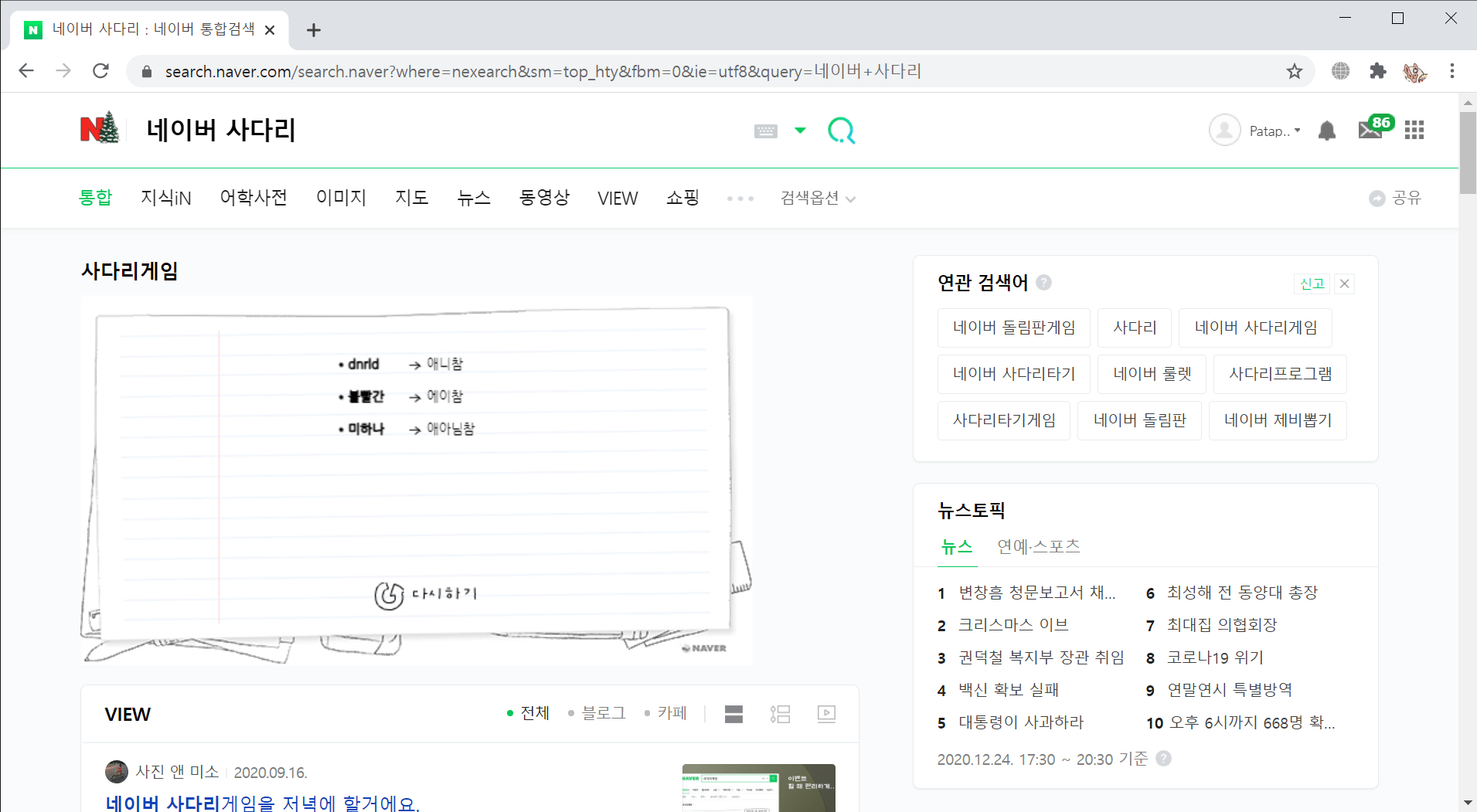Expand the search autocomplete dropdown arrow
The width and height of the screenshot is (1477, 812).
(x=800, y=131)
